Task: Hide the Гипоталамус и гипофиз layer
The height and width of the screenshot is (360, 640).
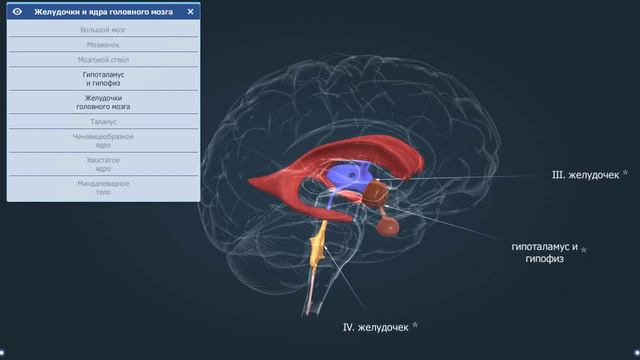Action: (103, 79)
